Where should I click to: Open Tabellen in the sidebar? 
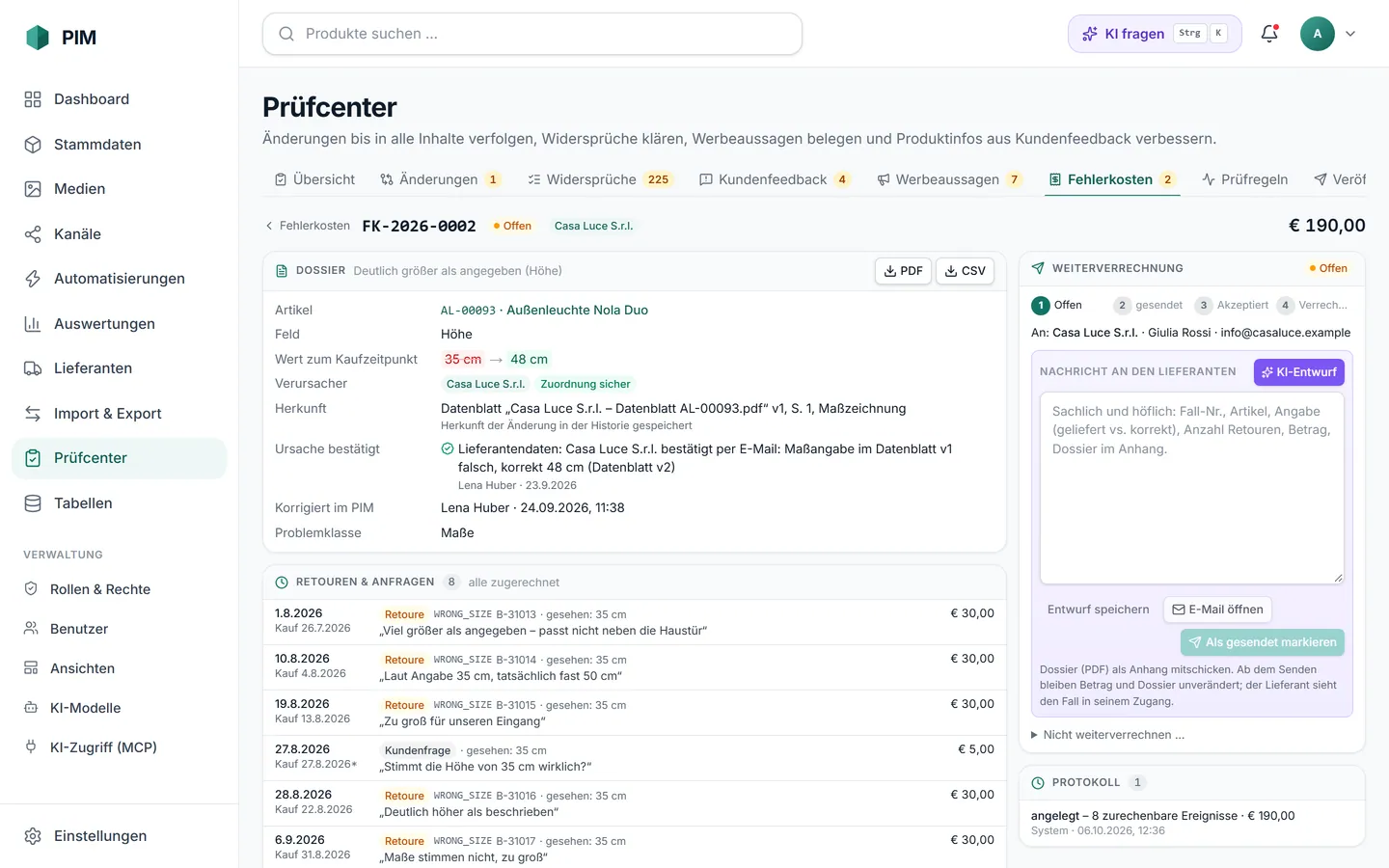[x=120, y=503]
